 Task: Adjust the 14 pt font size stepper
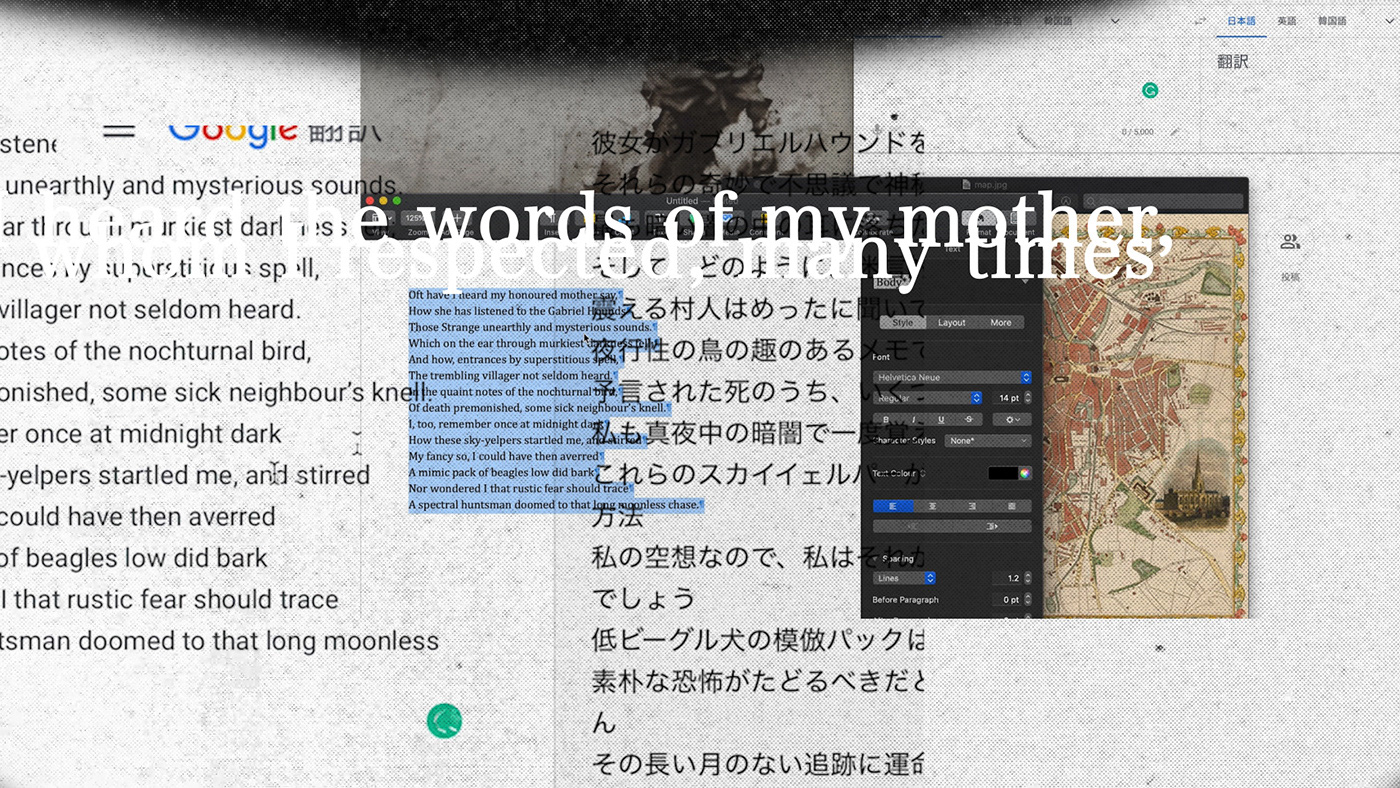1028,398
